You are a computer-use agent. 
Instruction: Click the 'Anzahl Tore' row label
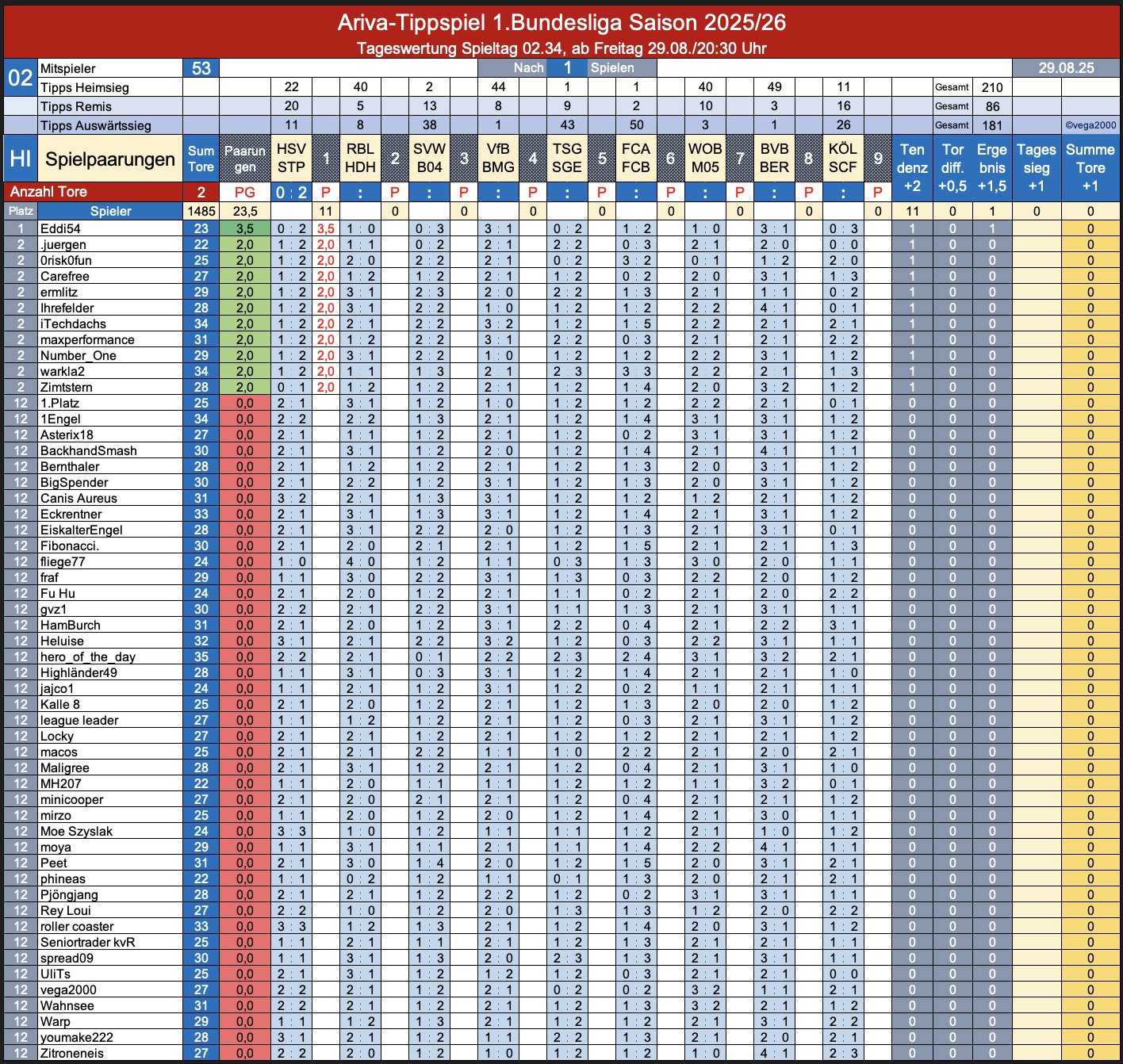pyautogui.click(x=94, y=192)
